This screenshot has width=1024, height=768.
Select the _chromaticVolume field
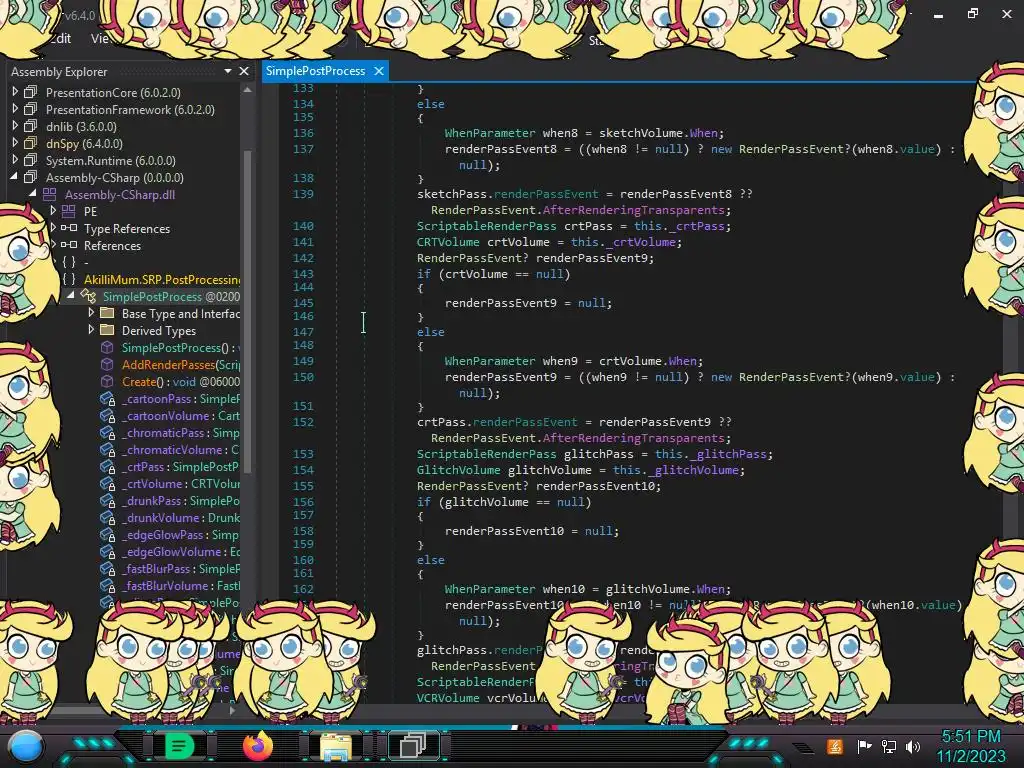pyautogui.click(x=180, y=449)
